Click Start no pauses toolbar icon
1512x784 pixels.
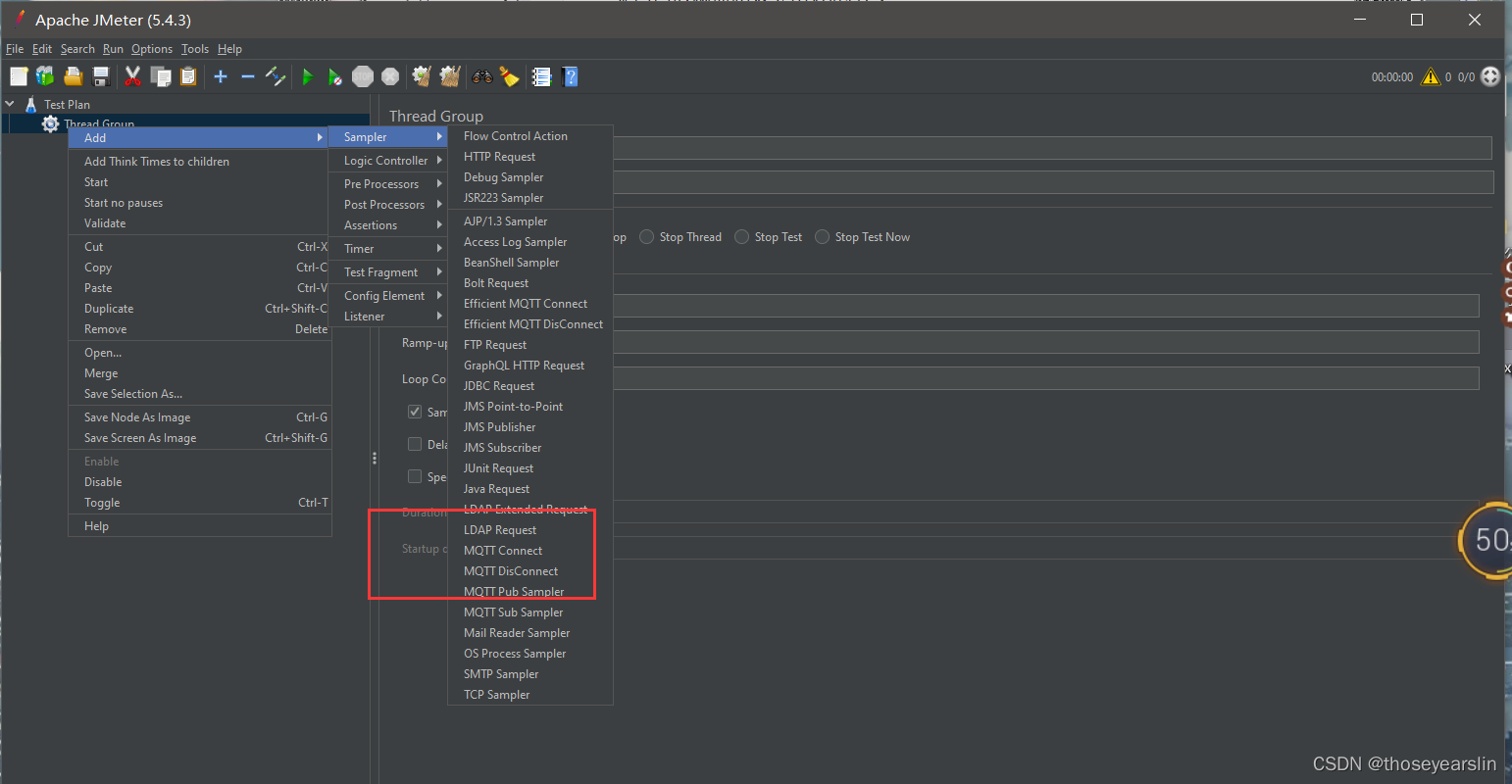click(x=335, y=76)
